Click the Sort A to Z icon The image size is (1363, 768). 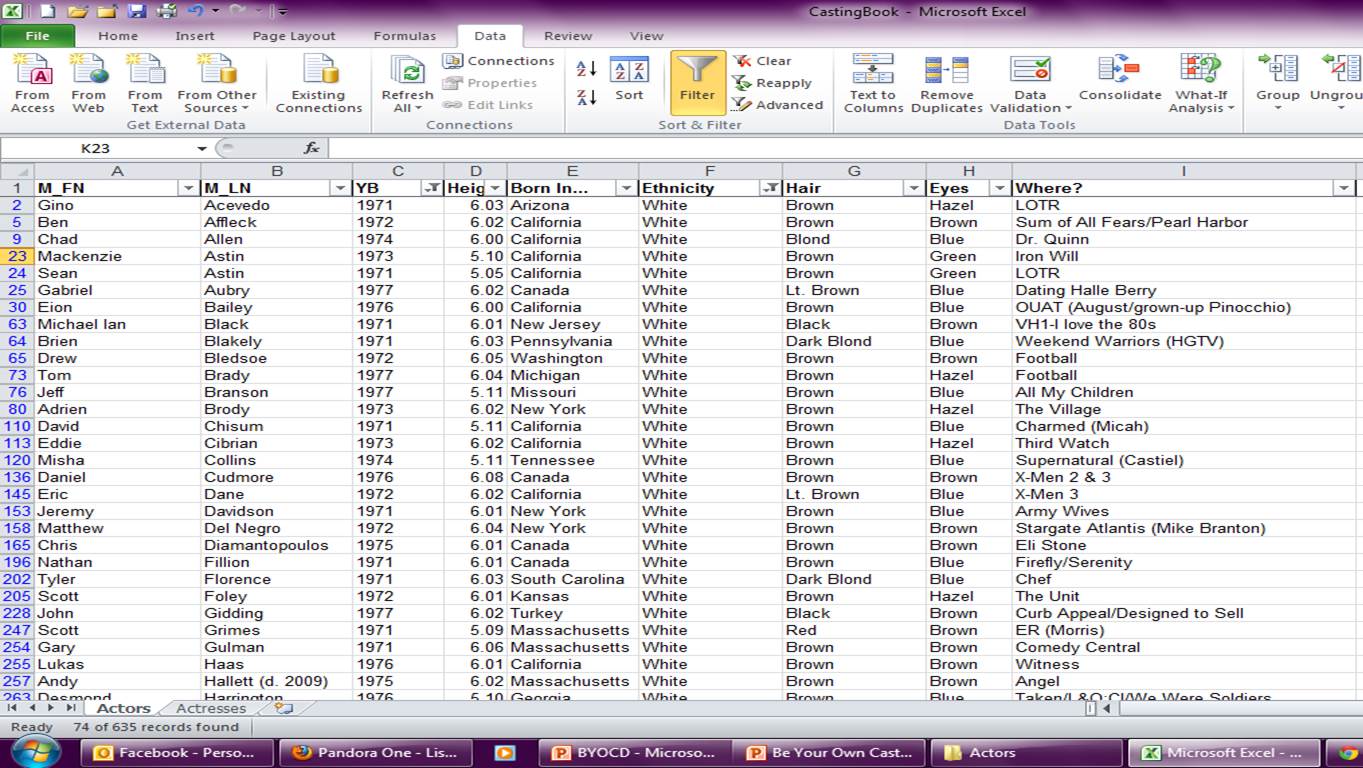click(x=587, y=69)
